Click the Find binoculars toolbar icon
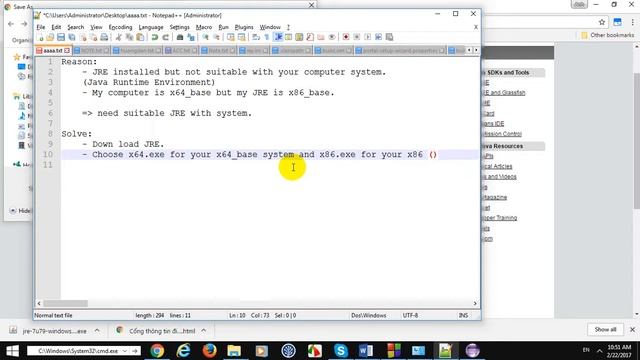This screenshot has height=360, width=640. click(180, 38)
